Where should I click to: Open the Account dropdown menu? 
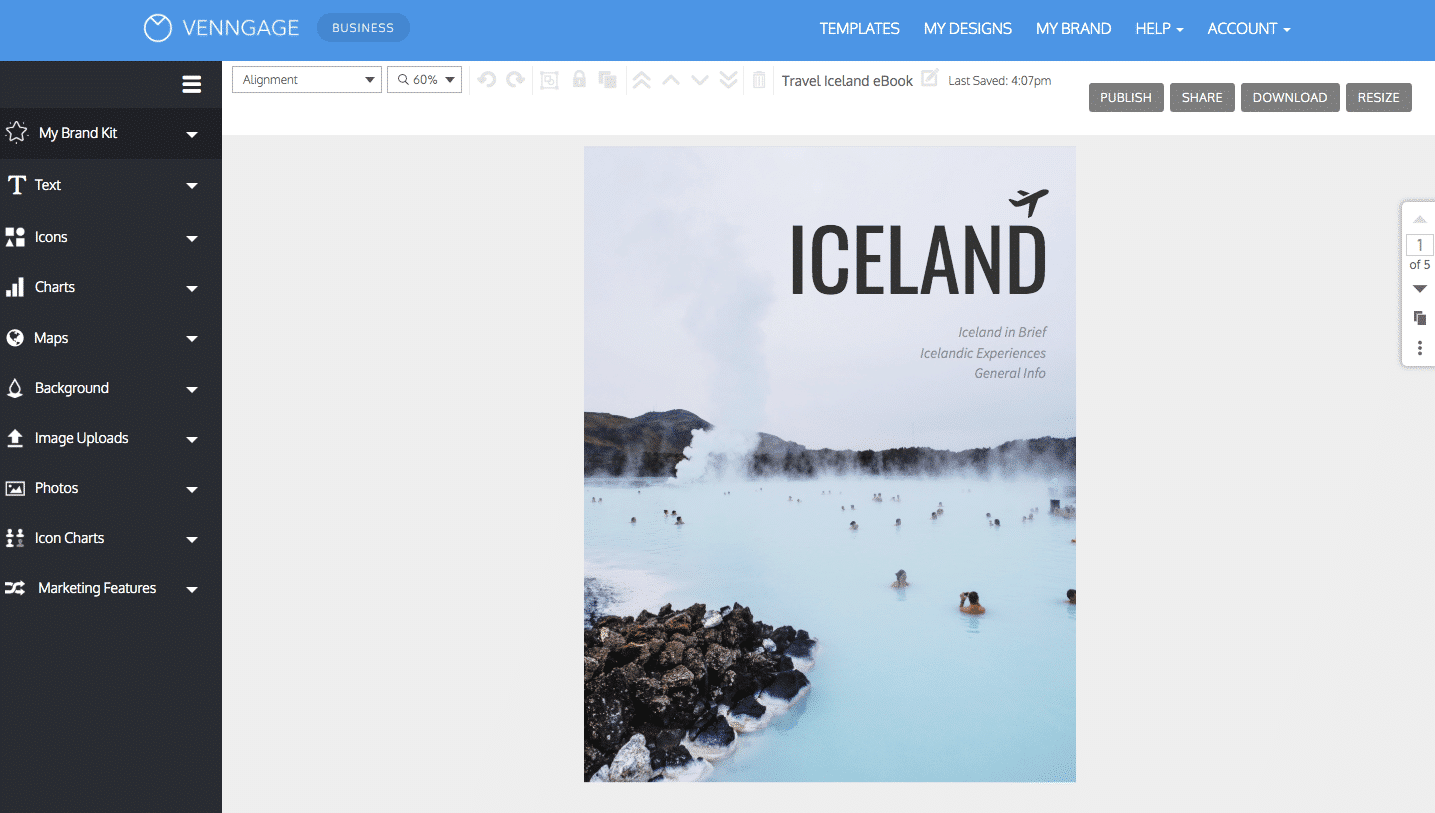(1248, 29)
